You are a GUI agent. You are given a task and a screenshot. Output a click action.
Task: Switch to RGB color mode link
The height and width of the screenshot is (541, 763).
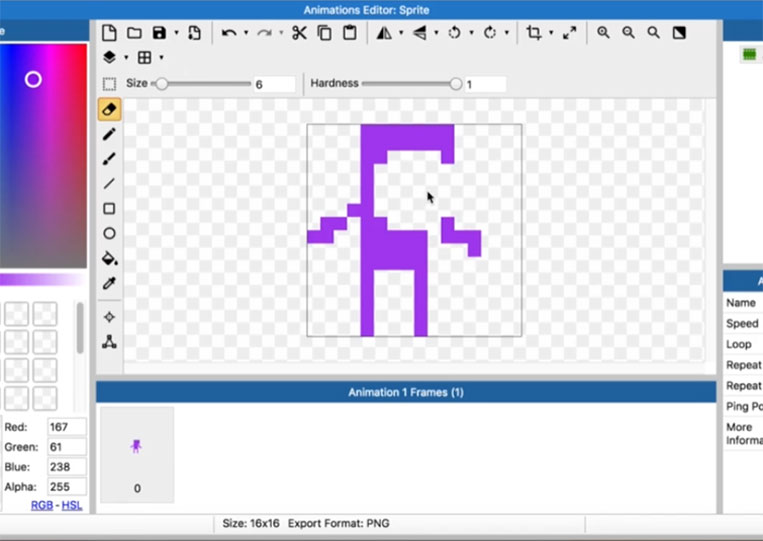click(42, 505)
